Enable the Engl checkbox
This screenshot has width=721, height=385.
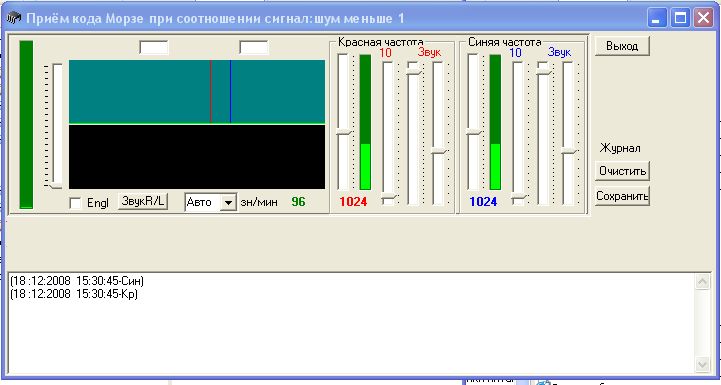click(75, 203)
